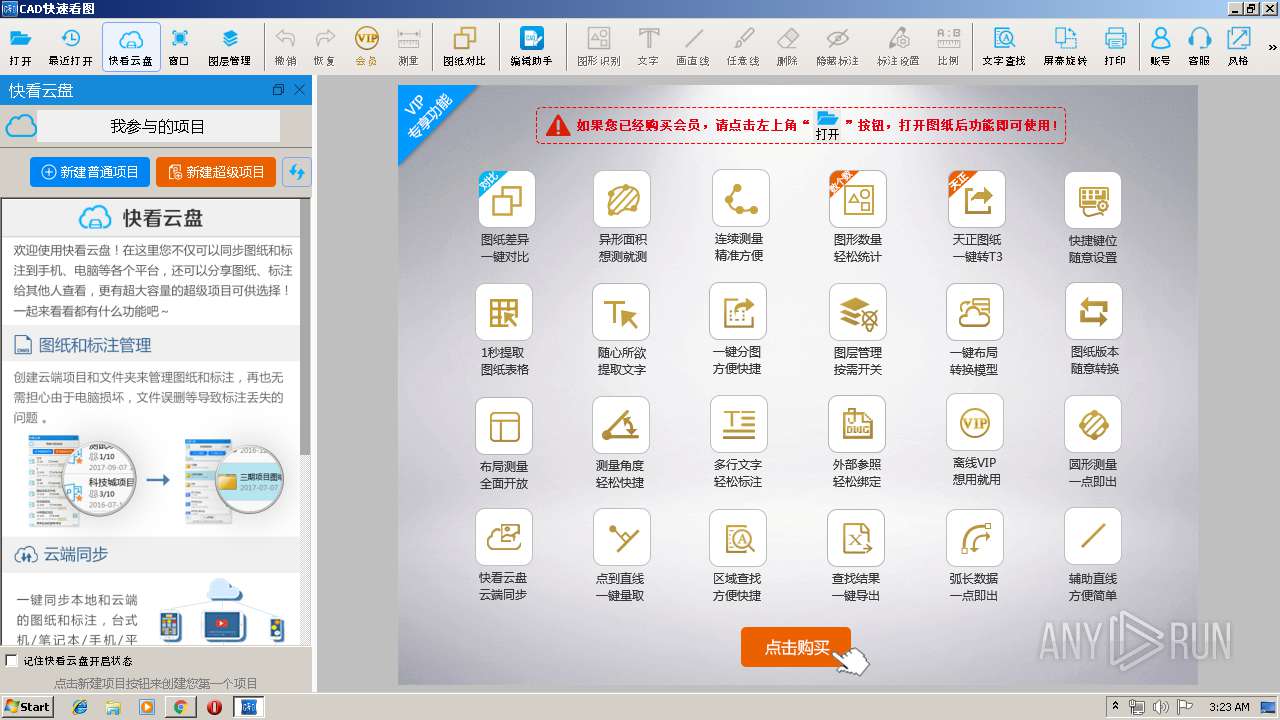Open 图纸版本随意转换 feature icon
Screen dimensions: 1280x720
pyautogui.click(x=1094, y=312)
